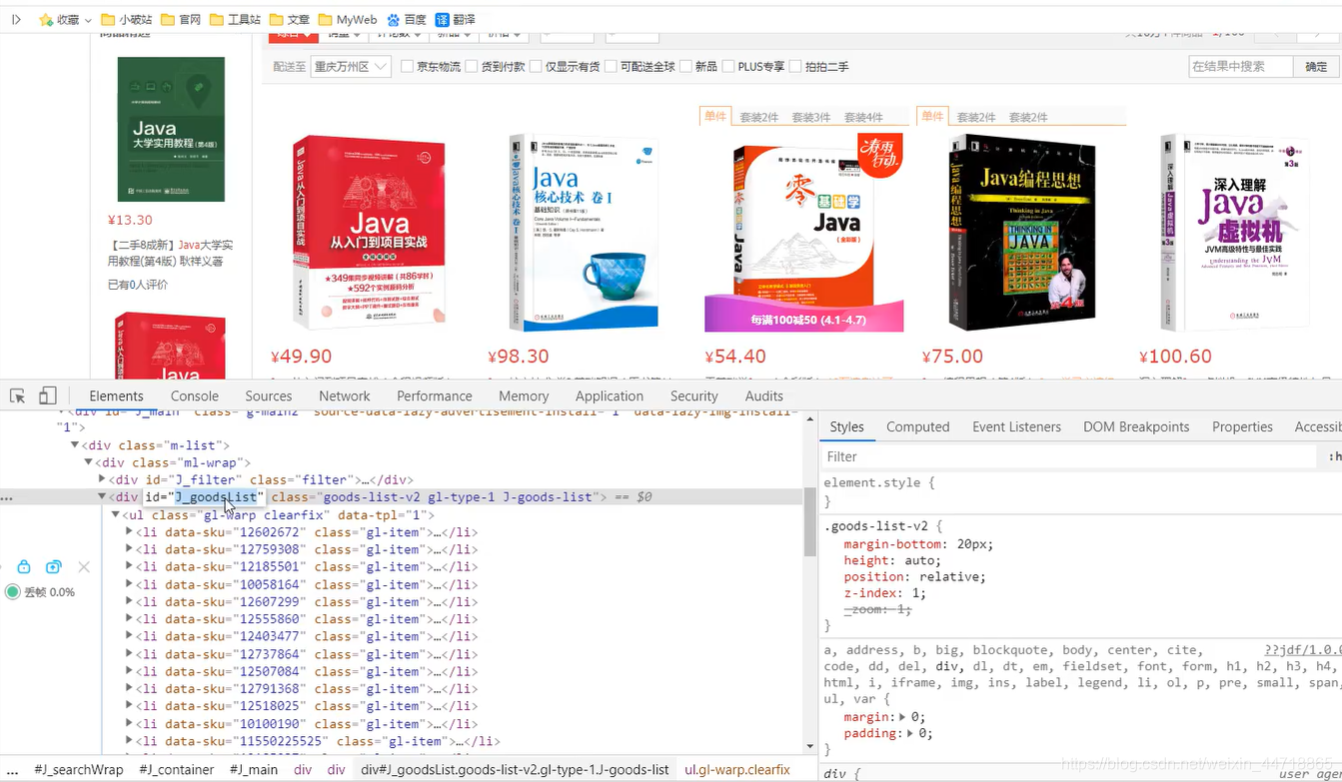The height and width of the screenshot is (782, 1342).
Task: Collapse the ul gl-warp clearfix node
Action: click(x=115, y=515)
